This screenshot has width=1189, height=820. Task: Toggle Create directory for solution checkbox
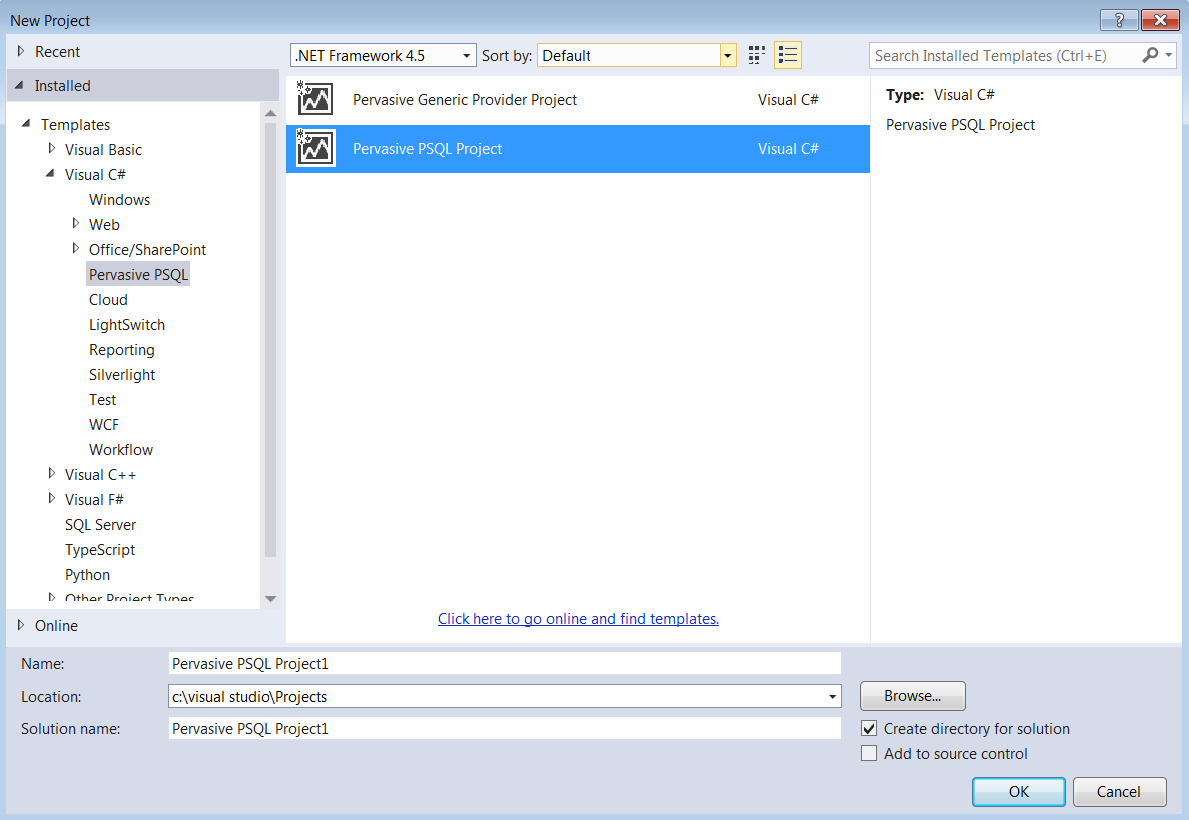click(869, 729)
